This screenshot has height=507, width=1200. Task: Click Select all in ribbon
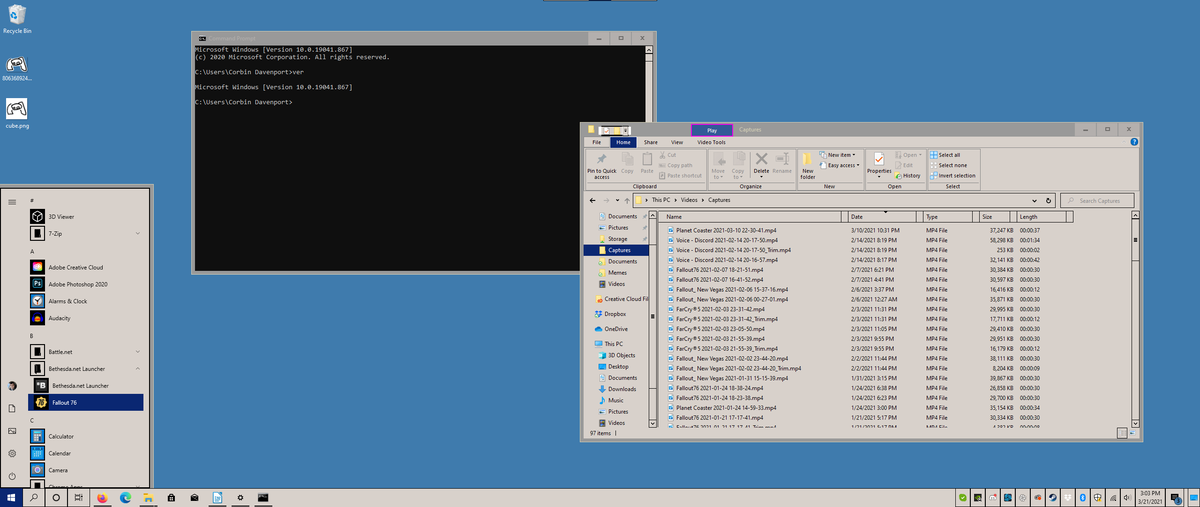pyautogui.click(x=945, y=155)
